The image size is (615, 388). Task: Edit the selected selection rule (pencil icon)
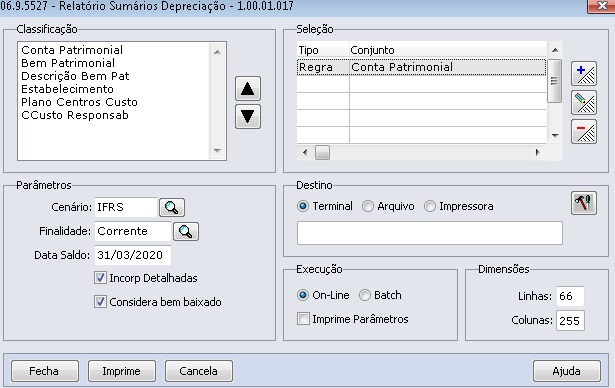click(584, 103)
